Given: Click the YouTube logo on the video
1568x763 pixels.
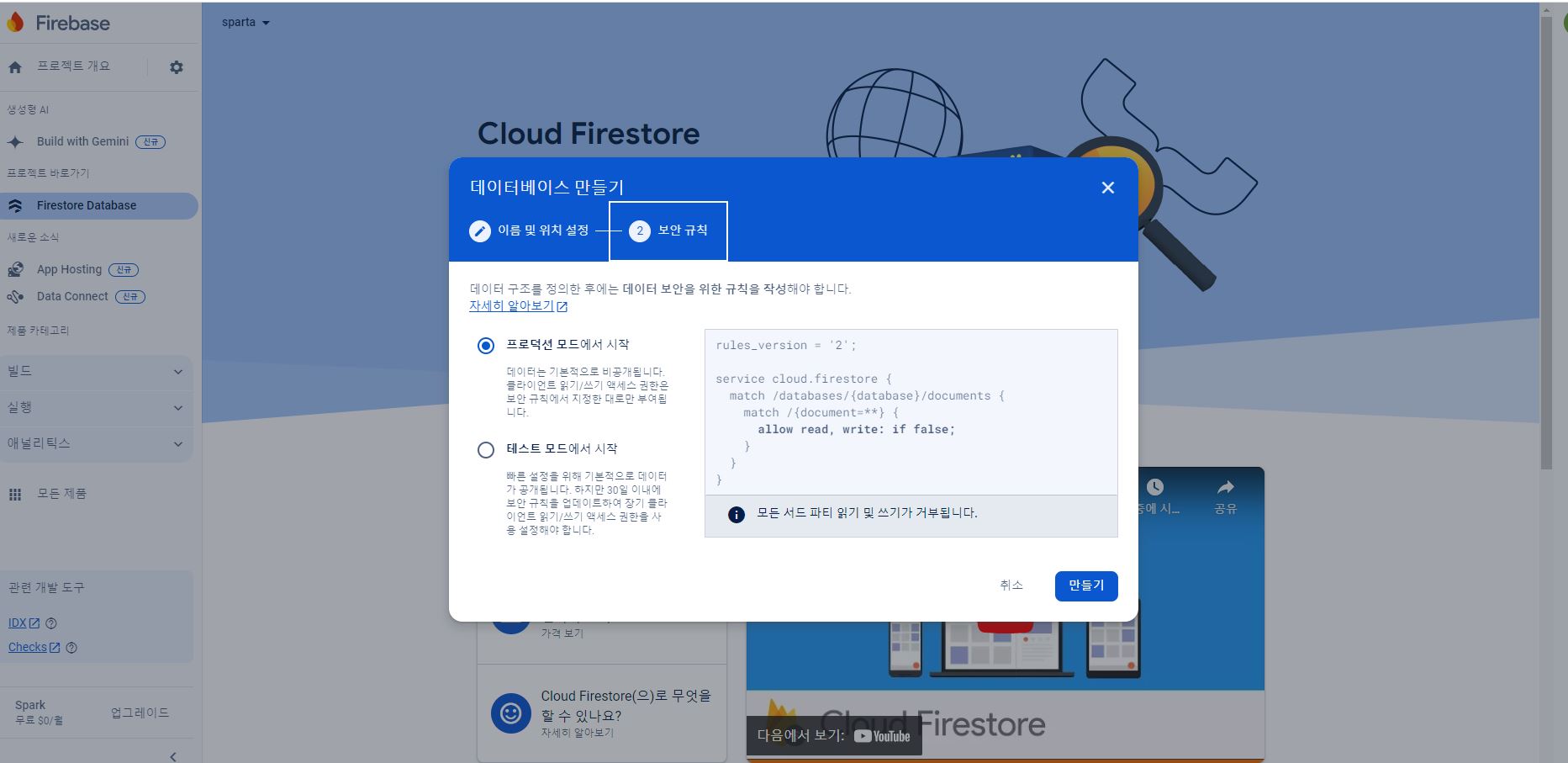Looking at the screenshot, I should click(882, 736).
